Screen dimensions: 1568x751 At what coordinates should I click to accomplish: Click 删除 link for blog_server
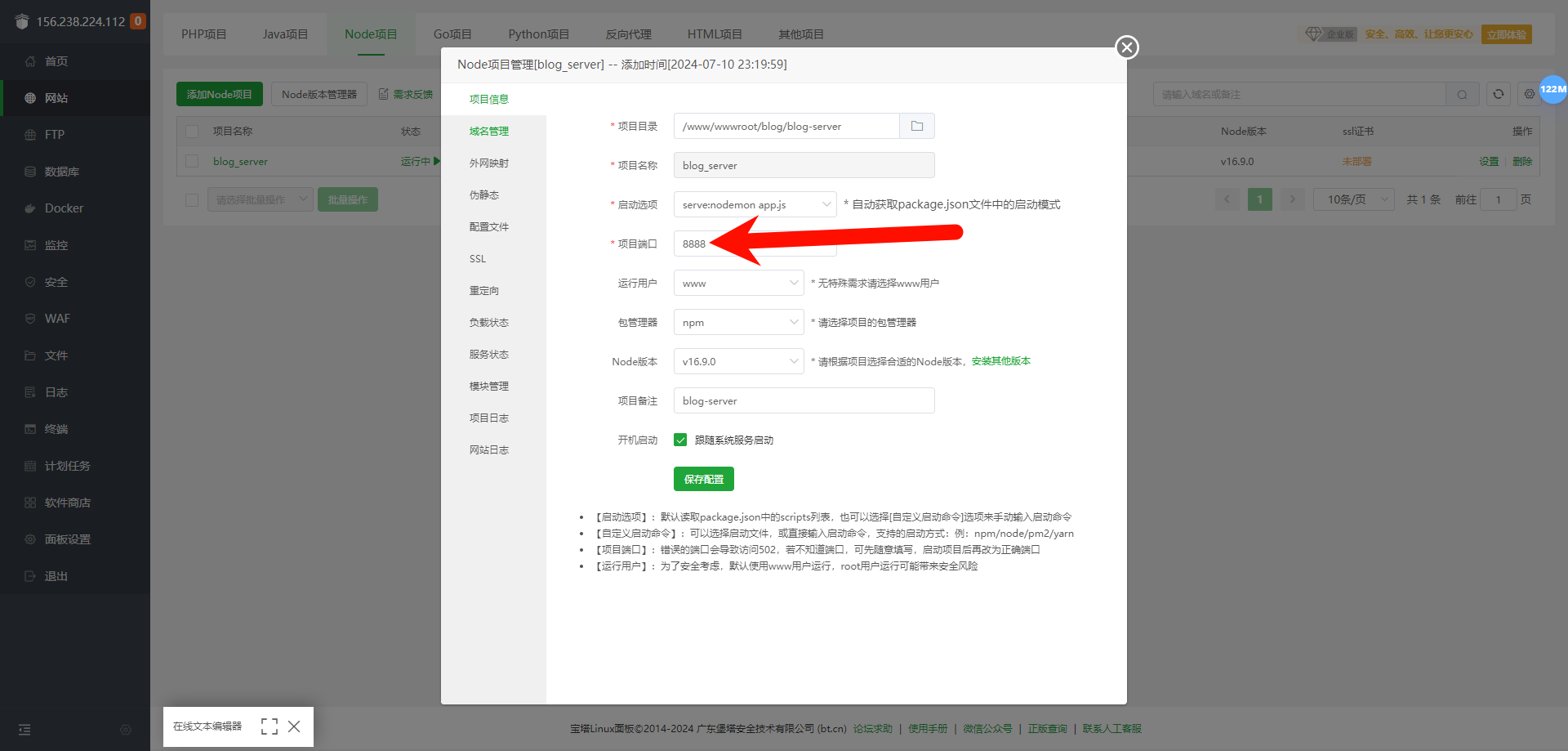coord(1522,162)
